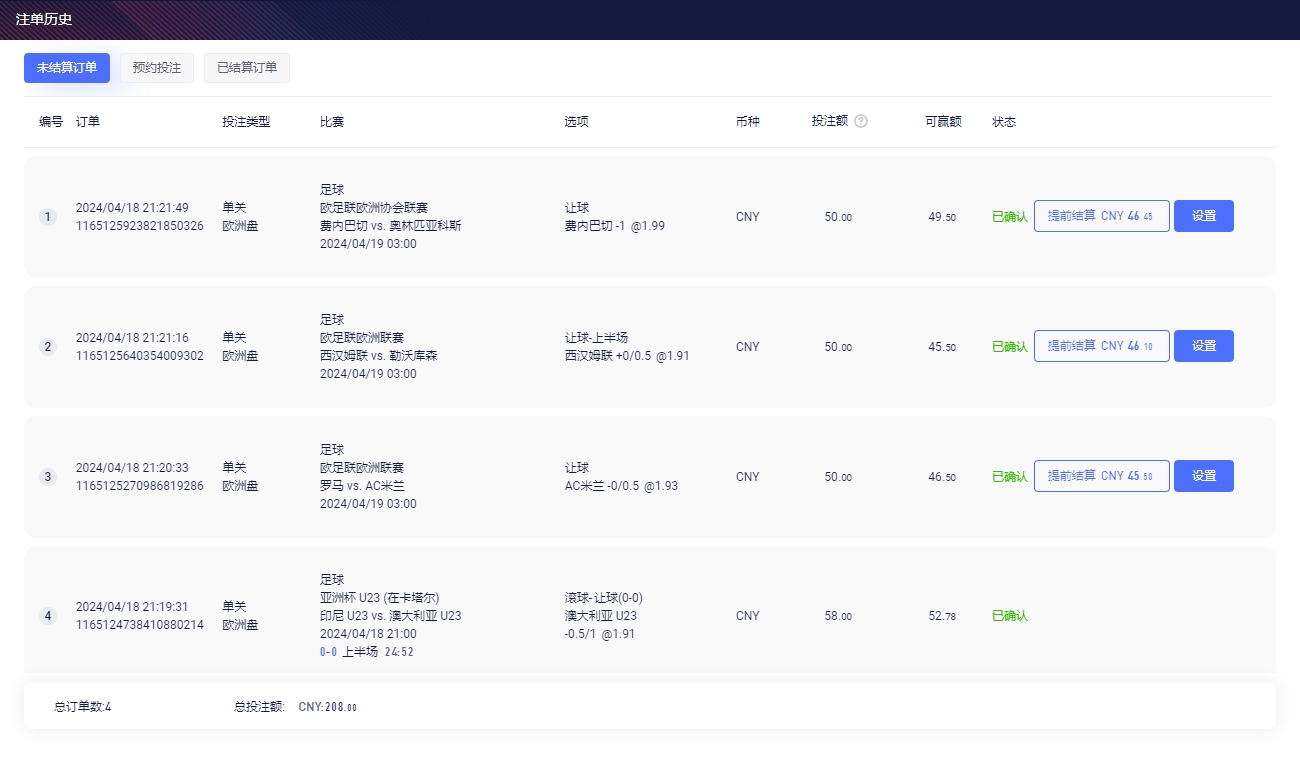This screenshot has width=1300, height=759.
Task: Click the 已确认 status in row 4
Action: 1009,616
